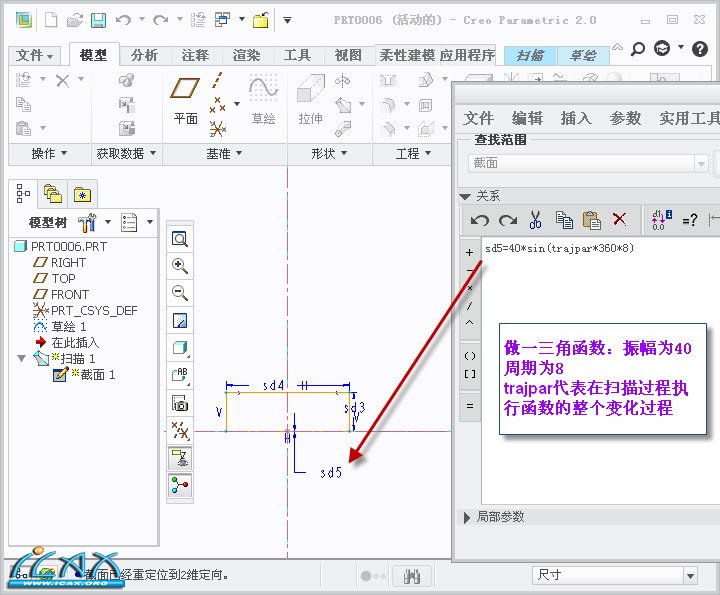The width and height of the screenshot is (720, 595).
Task: Open a file with the Open folder icon
Action: 74,20
